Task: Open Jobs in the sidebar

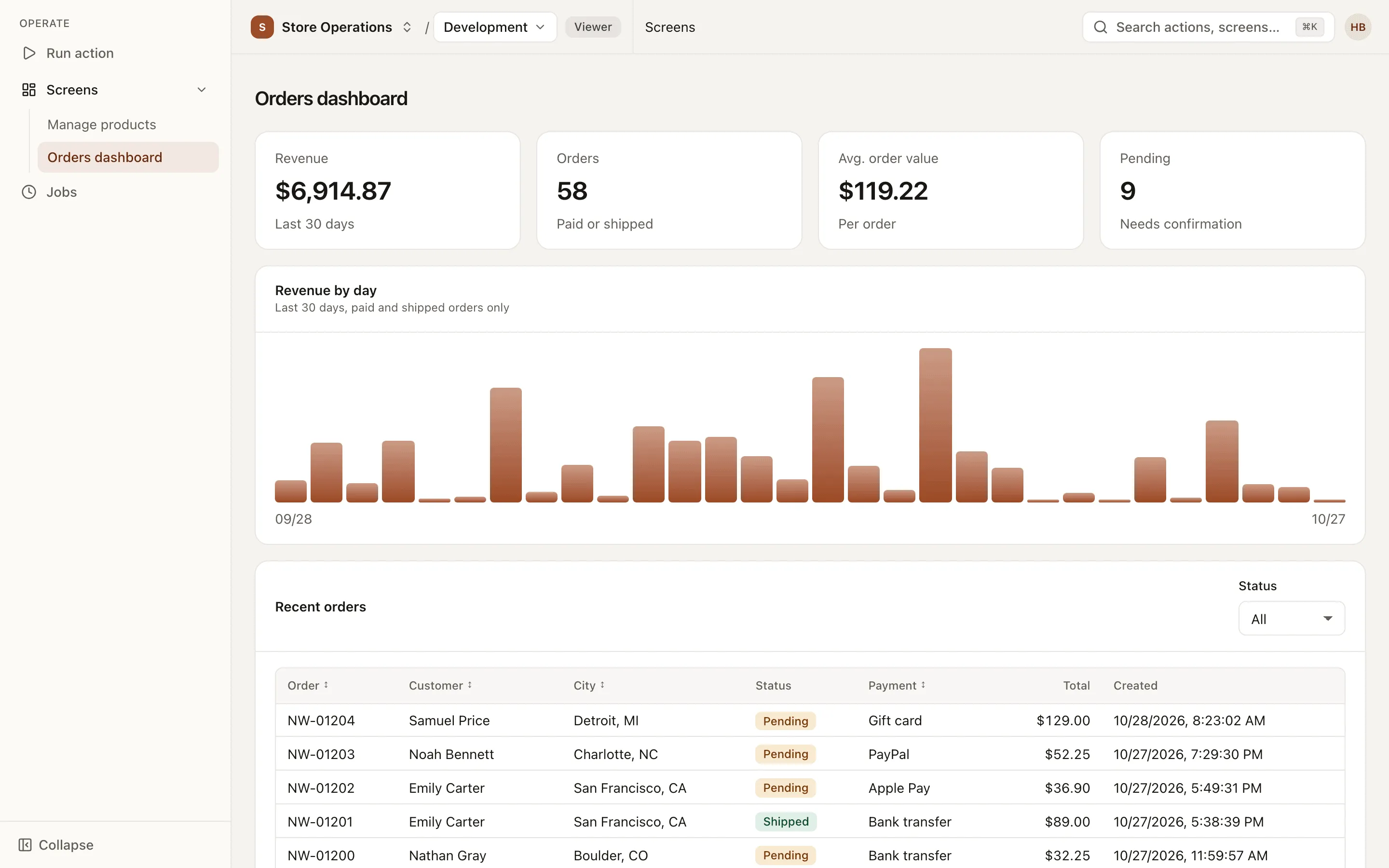Action: (61, 192)
